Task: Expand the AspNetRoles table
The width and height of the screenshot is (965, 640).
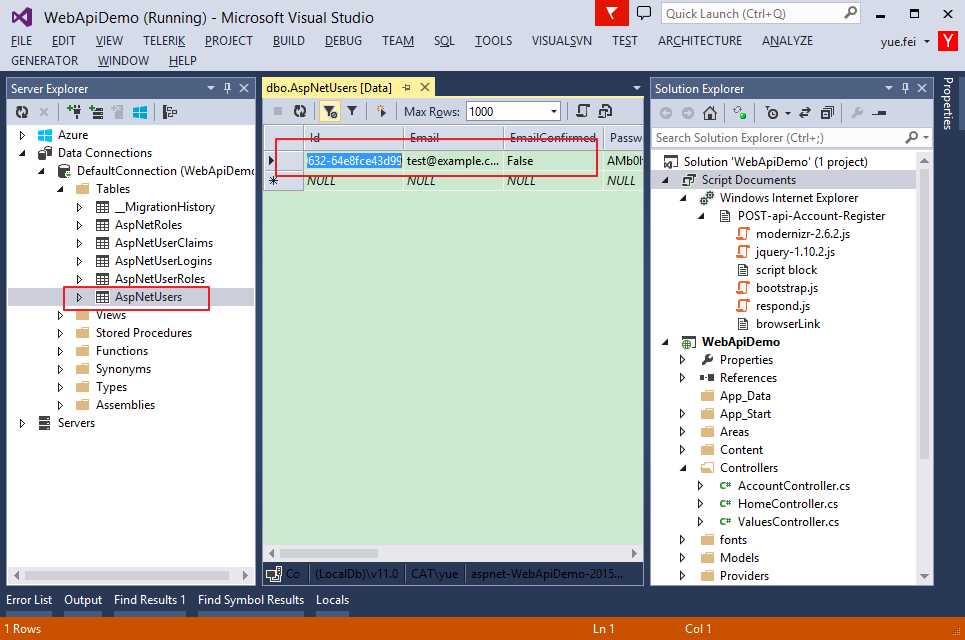Action: pyautogui.click(x=79, y=225)
